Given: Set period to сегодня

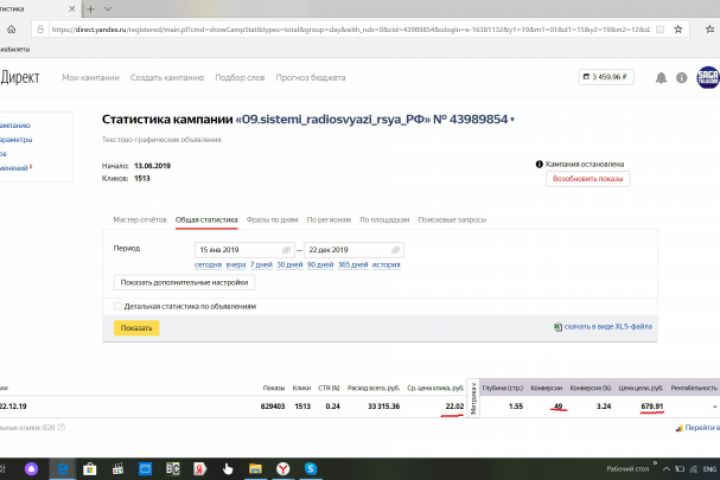Looking at the screenshot, I should [208, 265].
